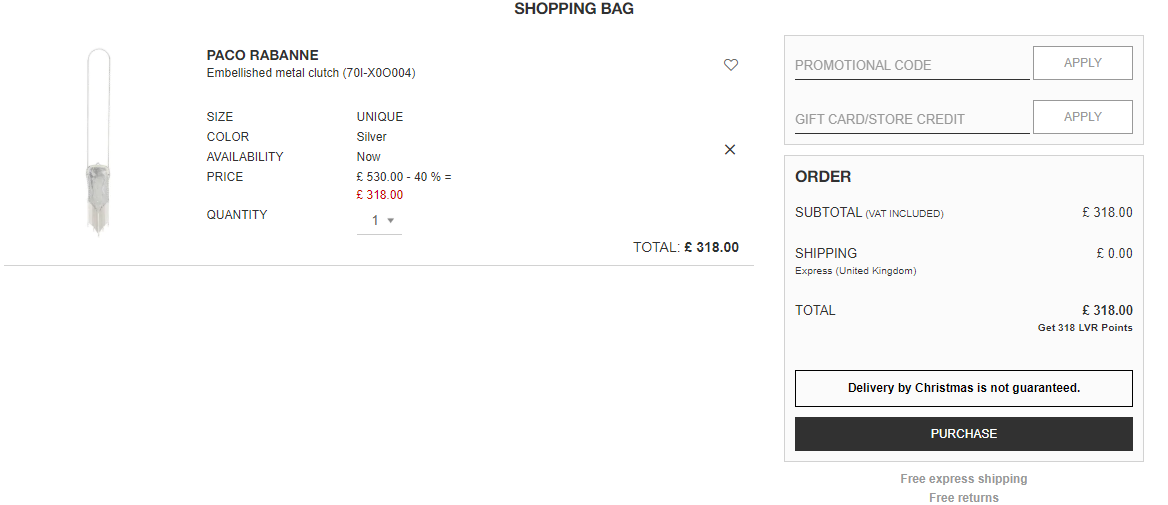The image size is (1168, 505).
Task: Apply the gift card or store credit
Action: tap(1082, 117)
